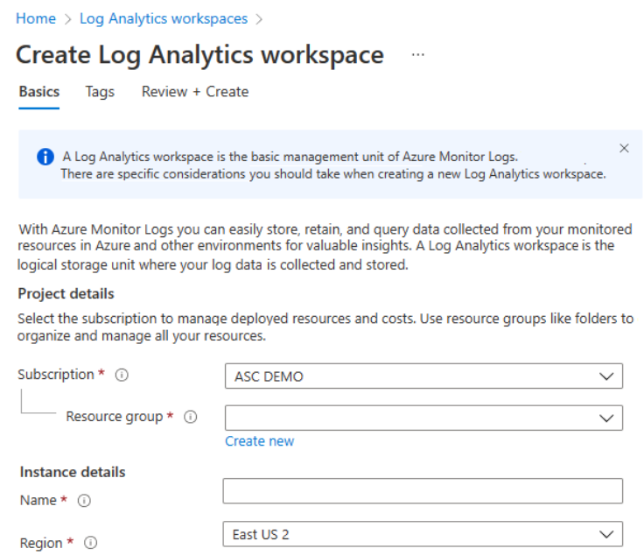This screenshot has height=557, width=643.
Task: Click the info icon beside Region
Action: 91,543
